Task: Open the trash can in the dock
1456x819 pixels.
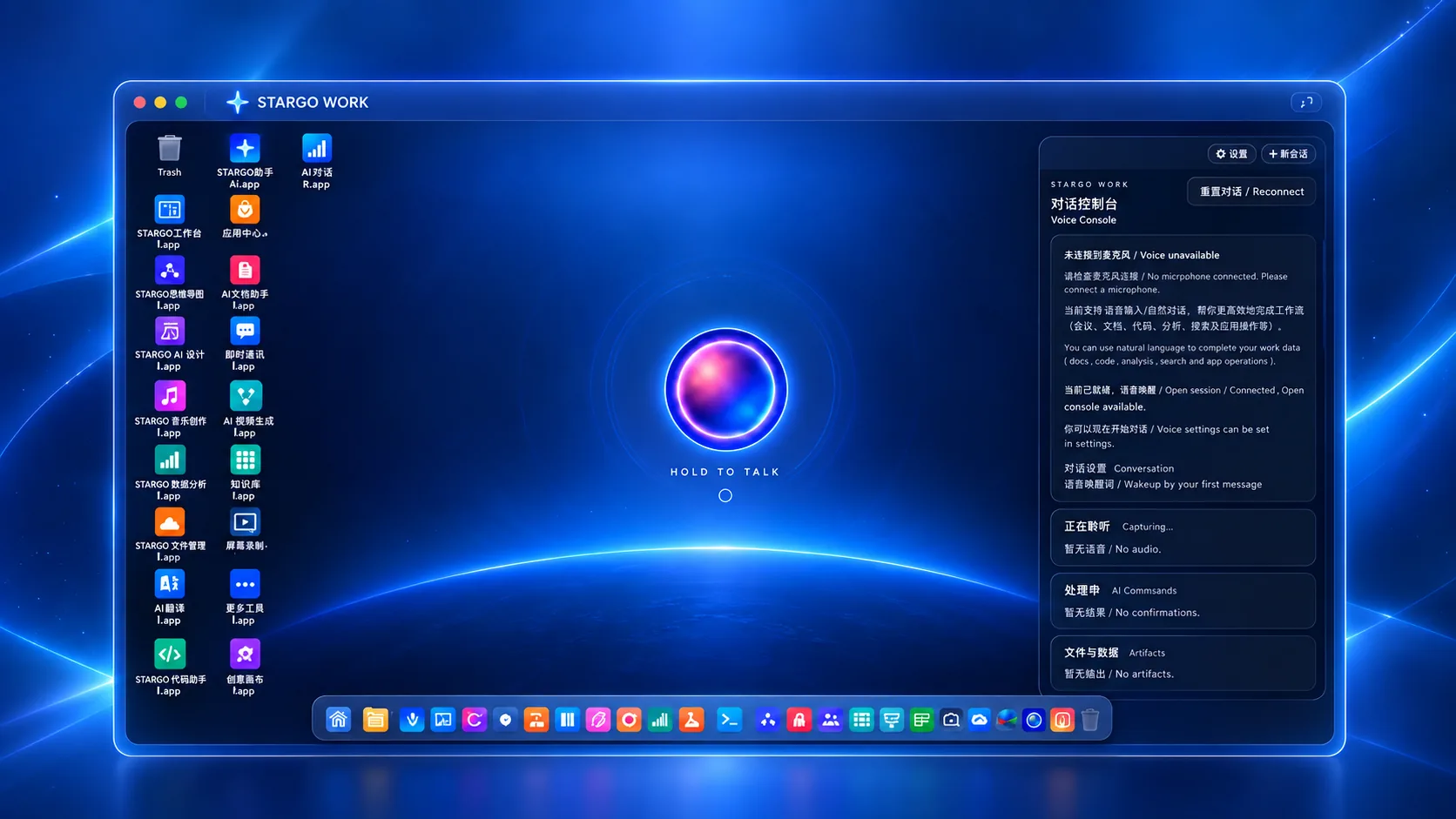Action: [1090, 720]
